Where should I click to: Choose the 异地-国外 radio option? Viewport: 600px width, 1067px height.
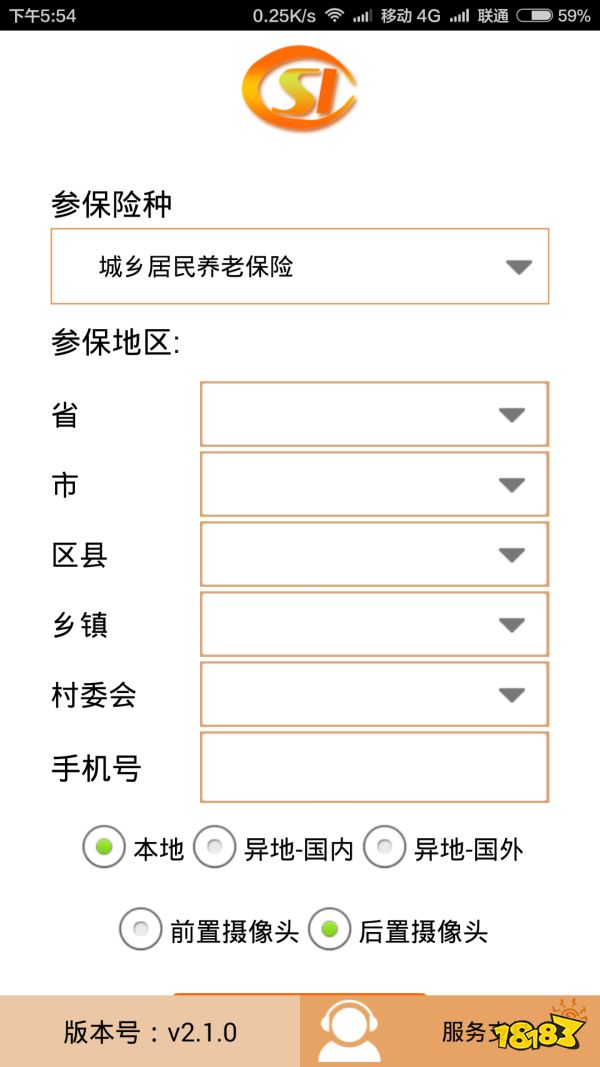click(x=385, y=848)
